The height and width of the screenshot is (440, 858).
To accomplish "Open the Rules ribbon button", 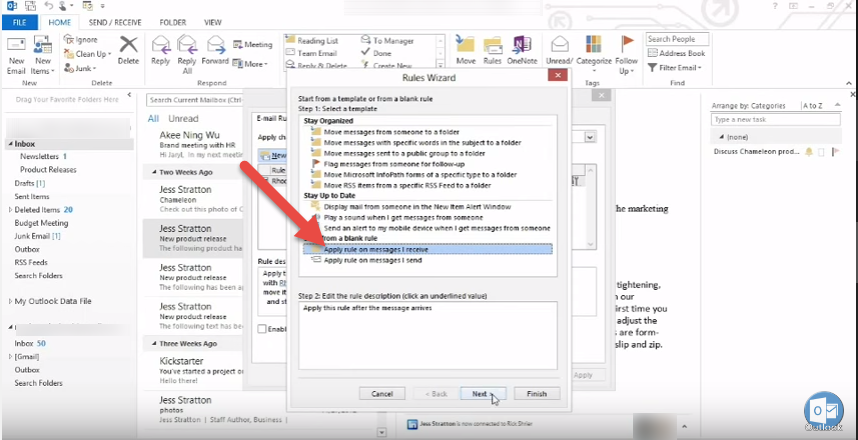I will point(492,50).
